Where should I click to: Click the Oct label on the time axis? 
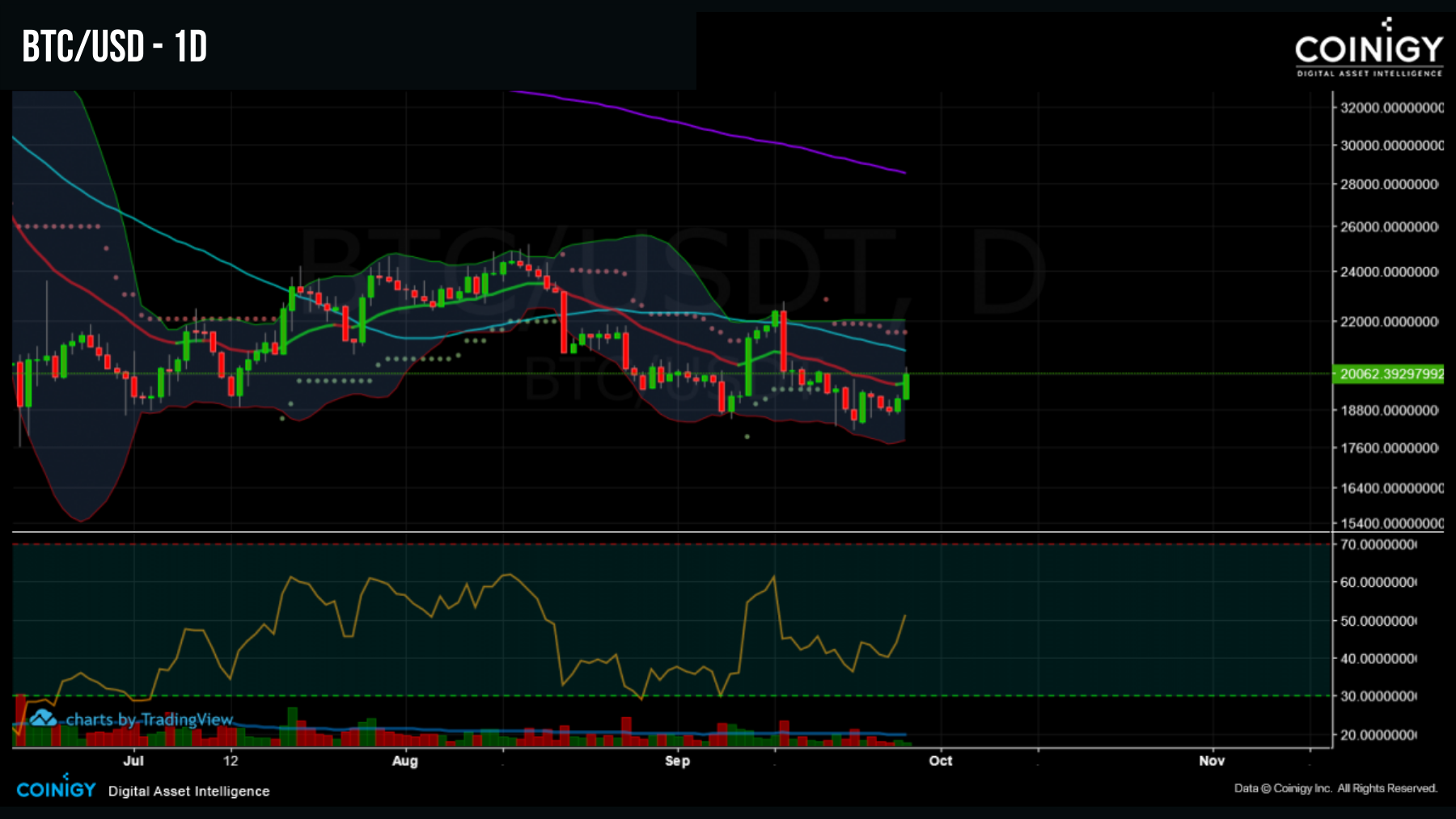click(x=941, y=761)
